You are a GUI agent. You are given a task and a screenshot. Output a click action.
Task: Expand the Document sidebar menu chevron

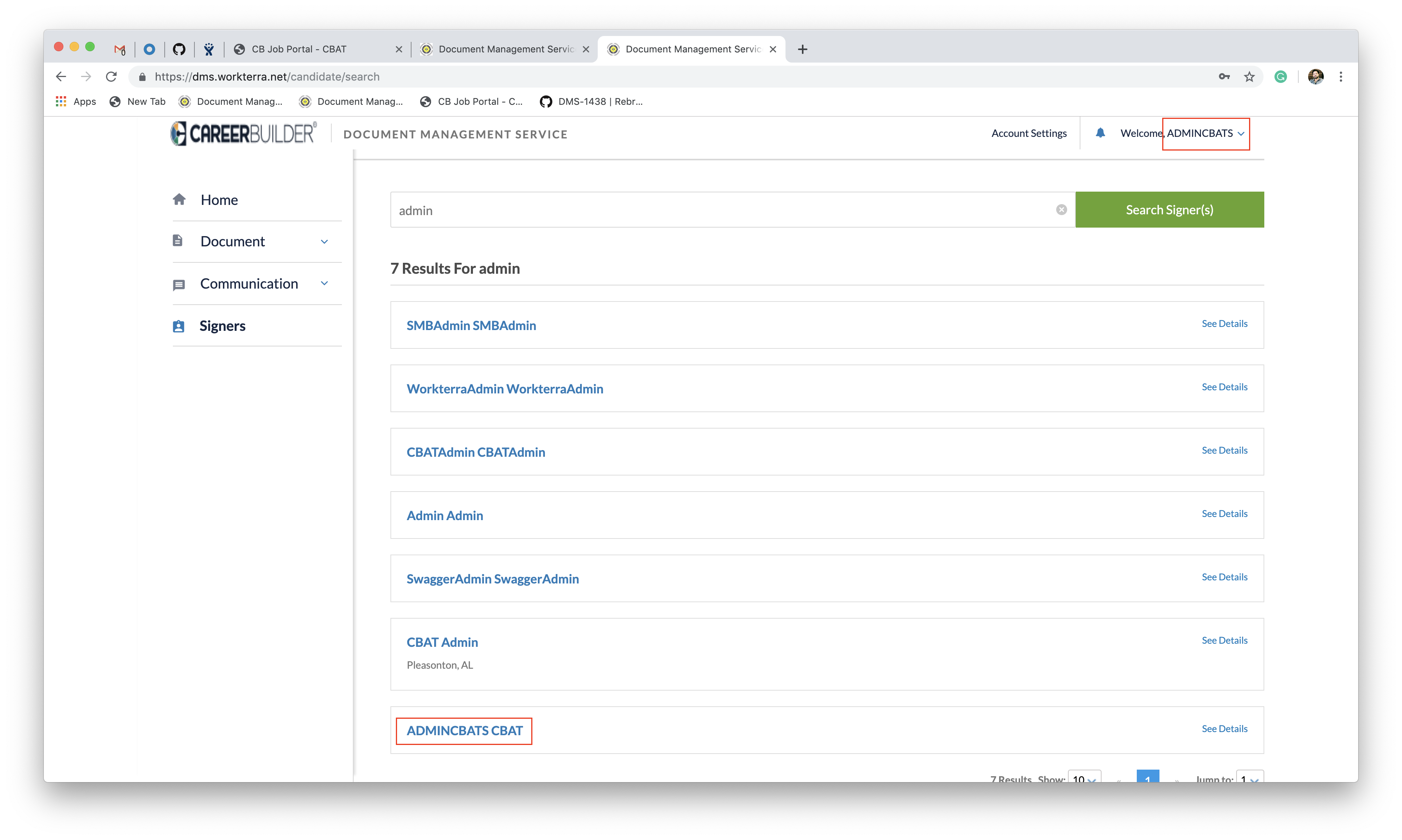[x=324, y=242]
